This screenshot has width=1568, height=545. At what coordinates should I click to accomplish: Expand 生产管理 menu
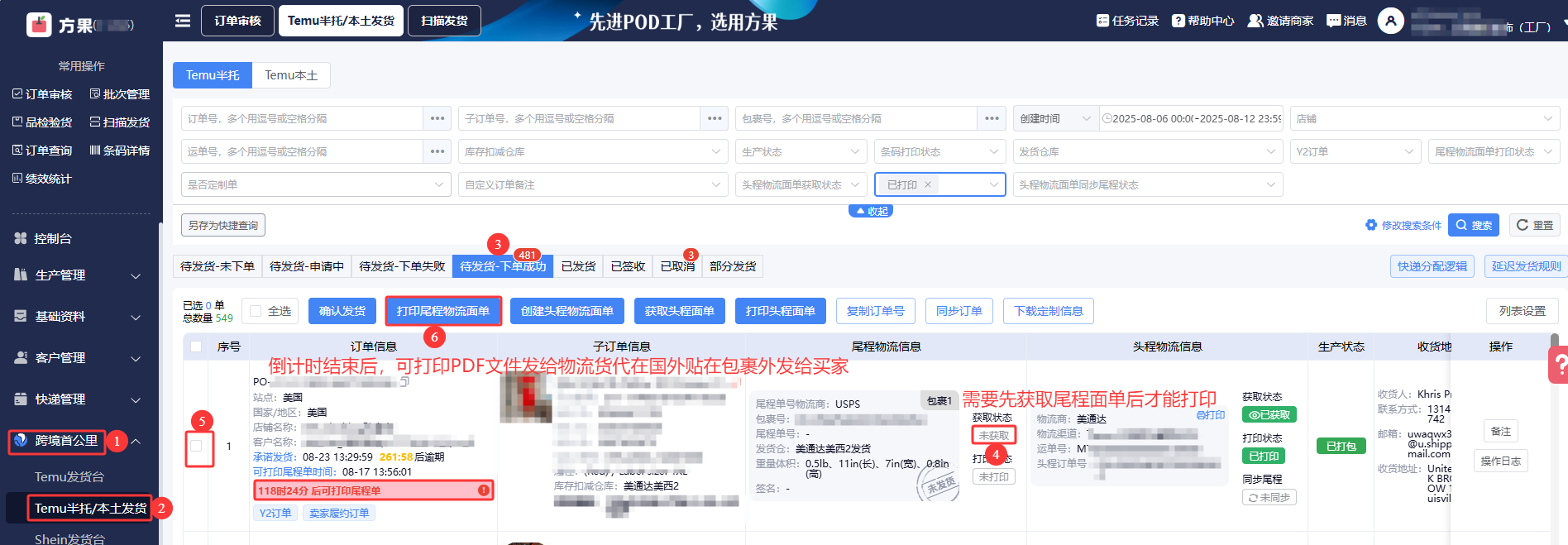coord(79,275)
